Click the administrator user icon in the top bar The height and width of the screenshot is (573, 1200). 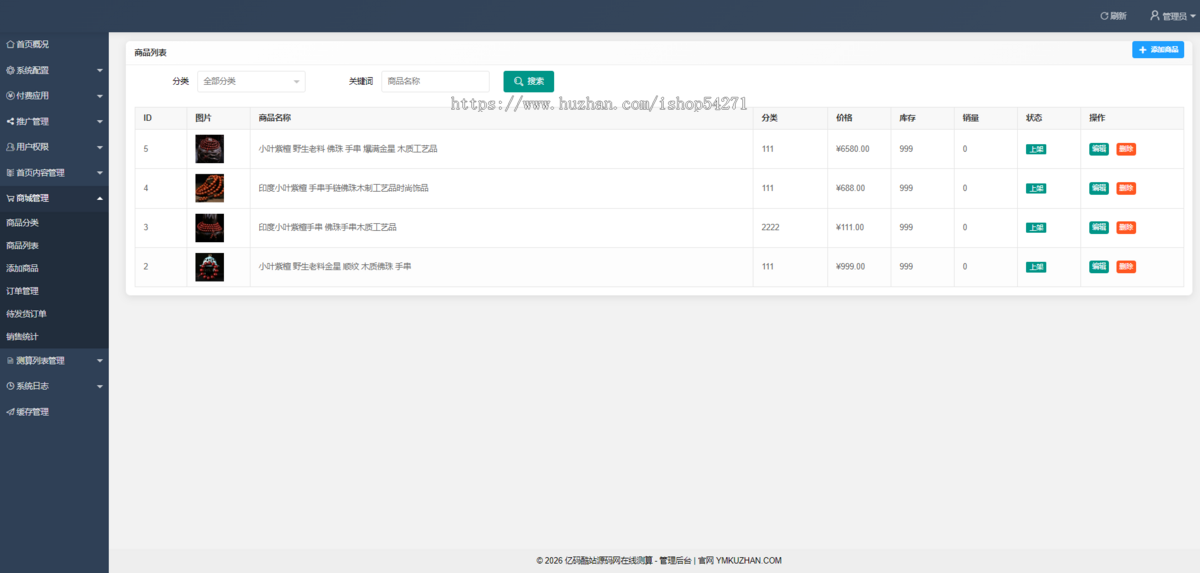(1155, 16)
